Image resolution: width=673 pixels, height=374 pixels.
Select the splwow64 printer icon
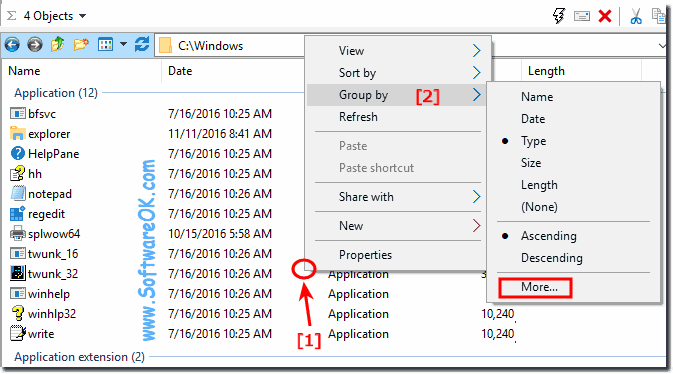pyautogui.click(x=18, y=234)
